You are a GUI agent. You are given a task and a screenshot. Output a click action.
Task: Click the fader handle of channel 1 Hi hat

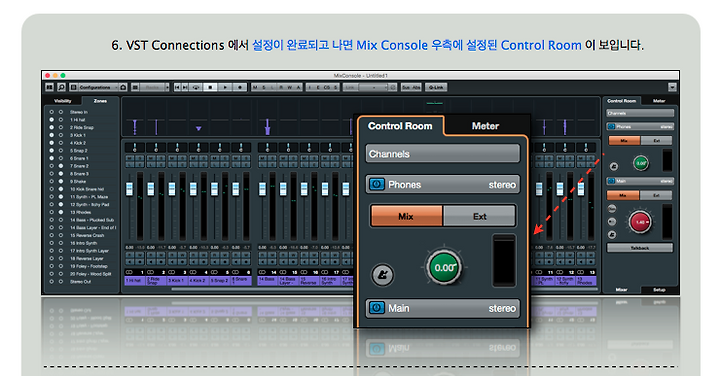coord(129,189)
